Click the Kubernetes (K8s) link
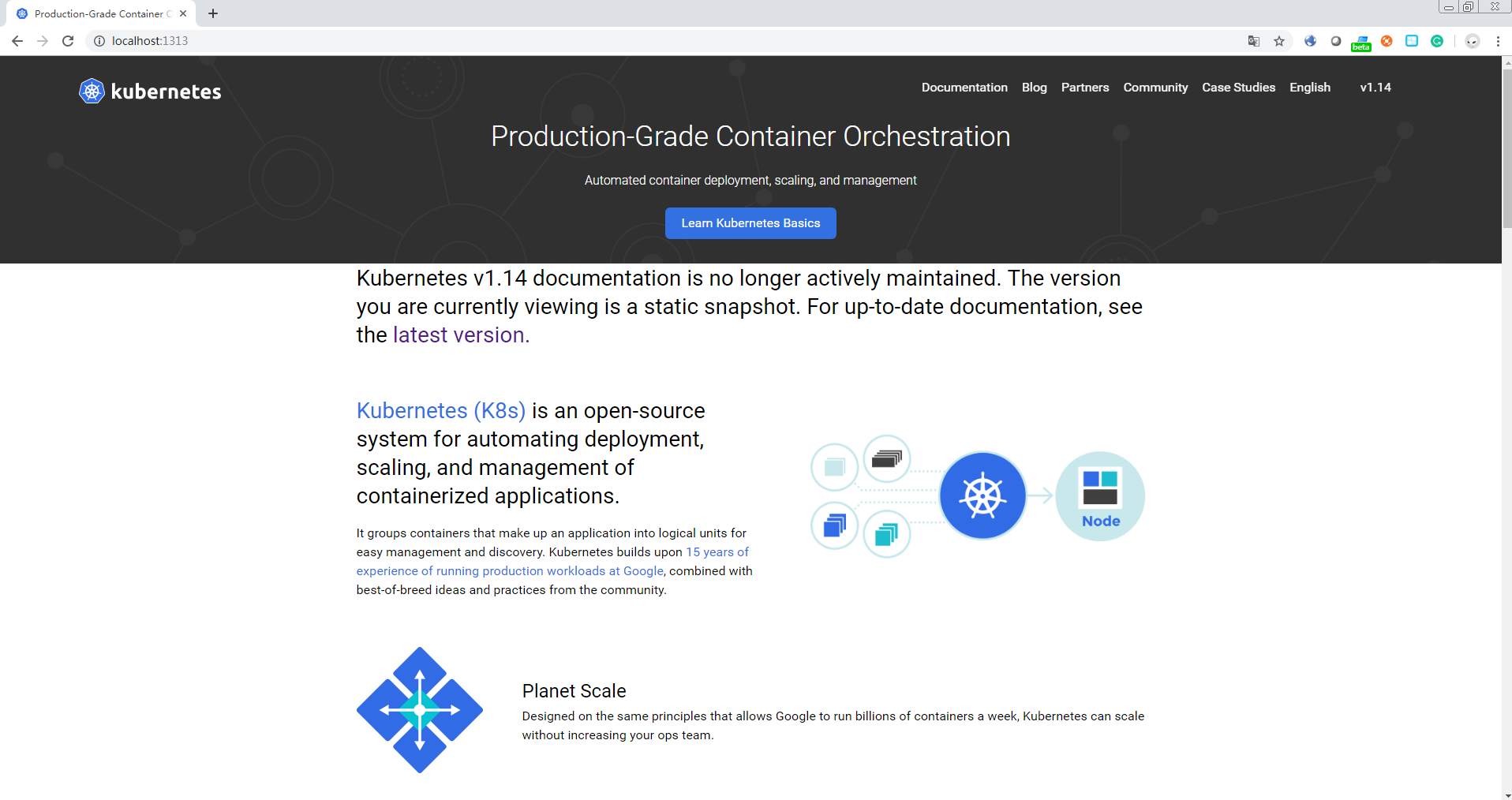Image resolution: width=1512 pixels, height=800 pixels. pyautogui.click(x=441, y=411)
